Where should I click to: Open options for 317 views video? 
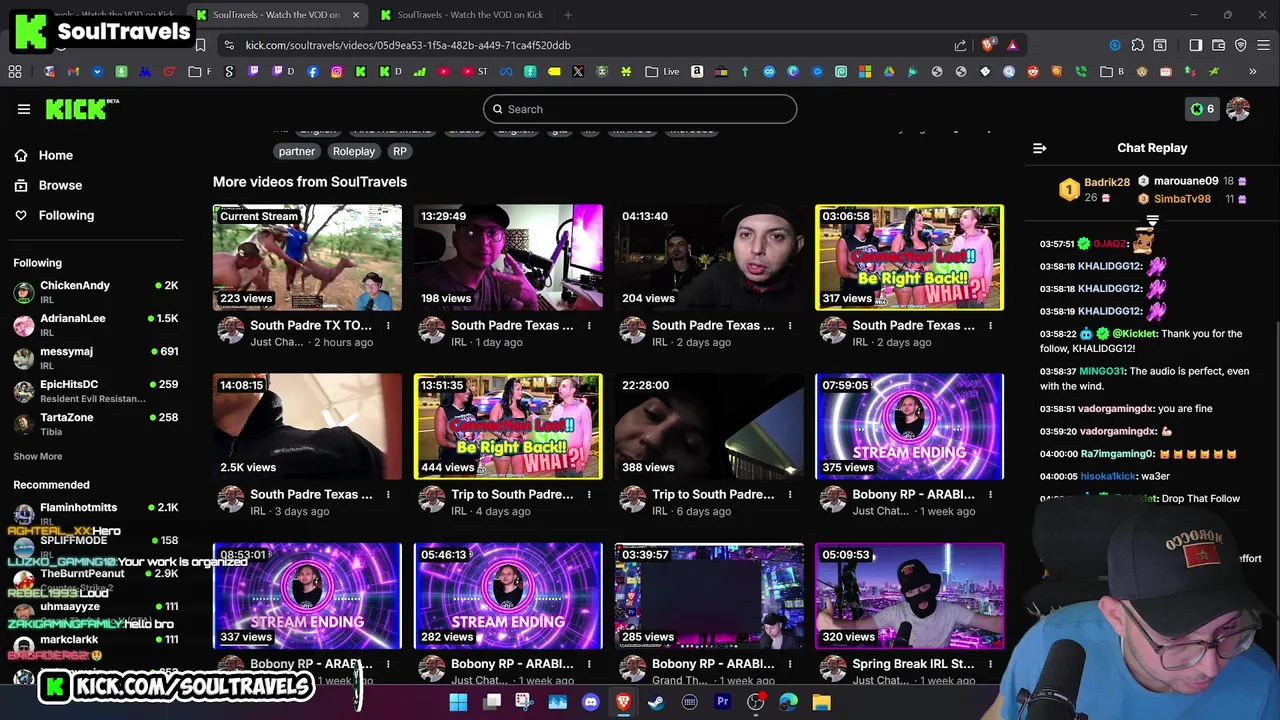[x=991, y=326]
